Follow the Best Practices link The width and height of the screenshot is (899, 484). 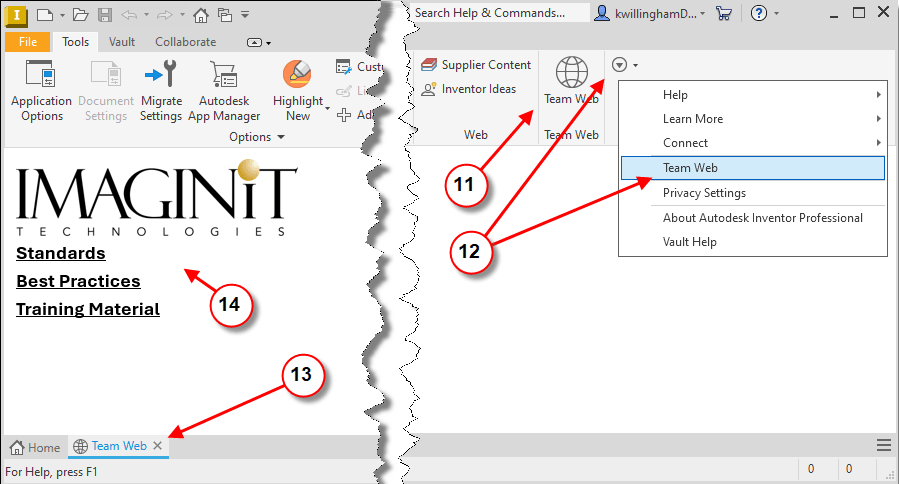[x=78, y=282]
